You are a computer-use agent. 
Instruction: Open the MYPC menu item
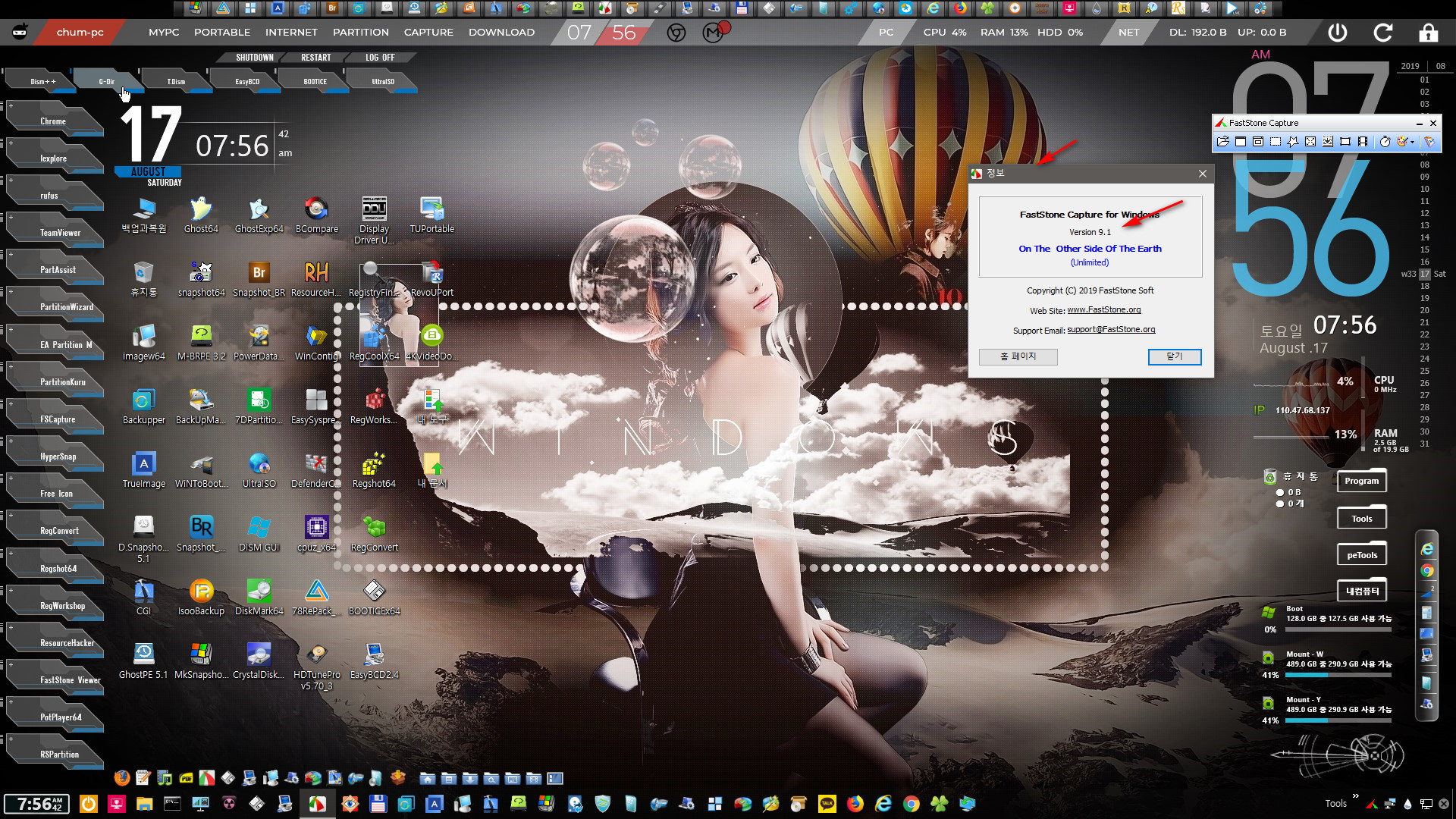click(x=164, y=33)
